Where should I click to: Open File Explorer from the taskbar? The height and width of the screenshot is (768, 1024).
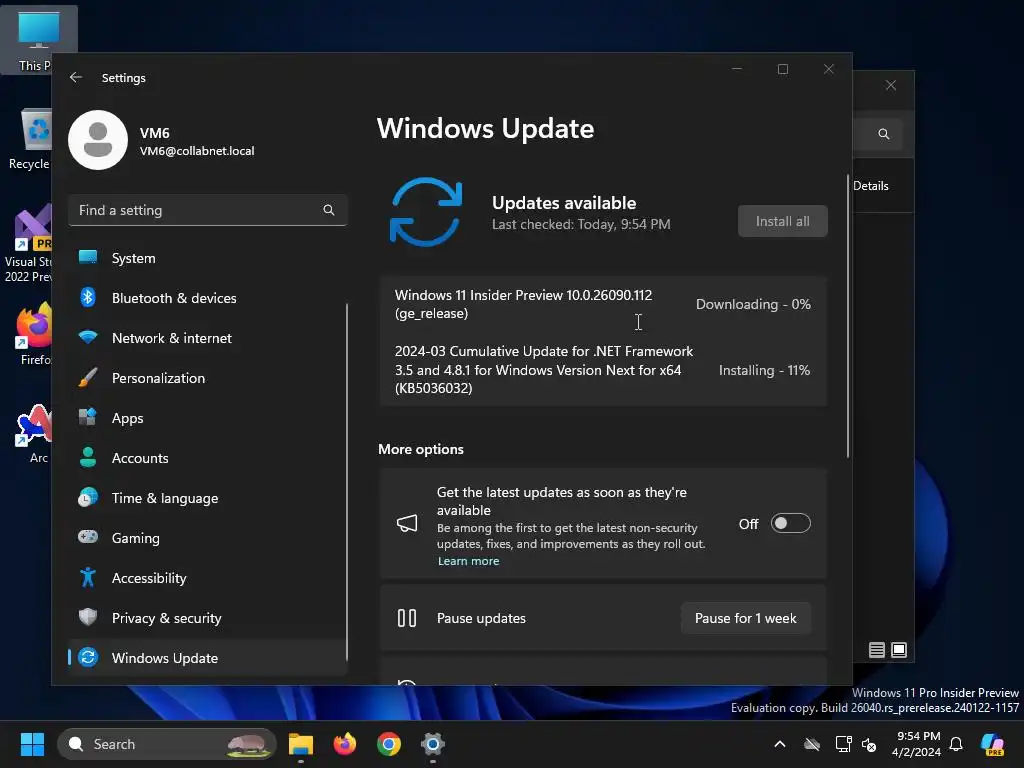pos(301,744)
